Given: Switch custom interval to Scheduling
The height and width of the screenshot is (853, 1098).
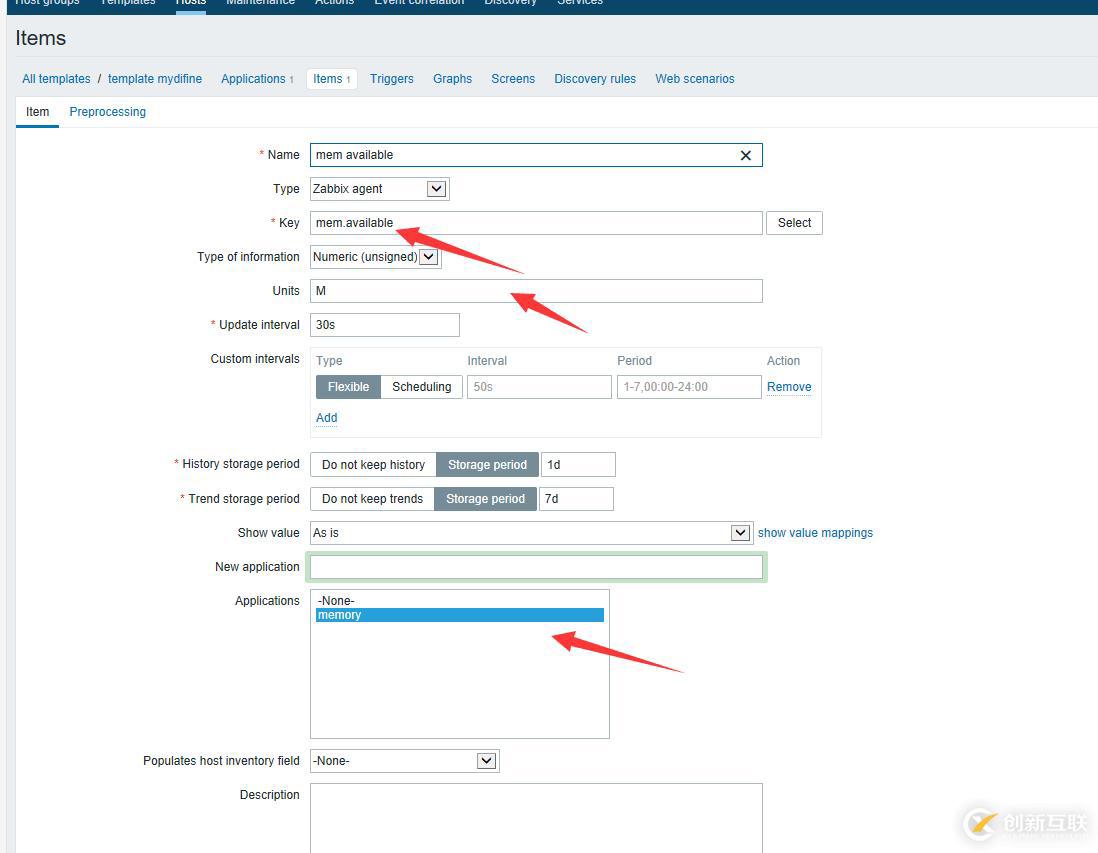Looking at the screenshot, I should (421, 387).
